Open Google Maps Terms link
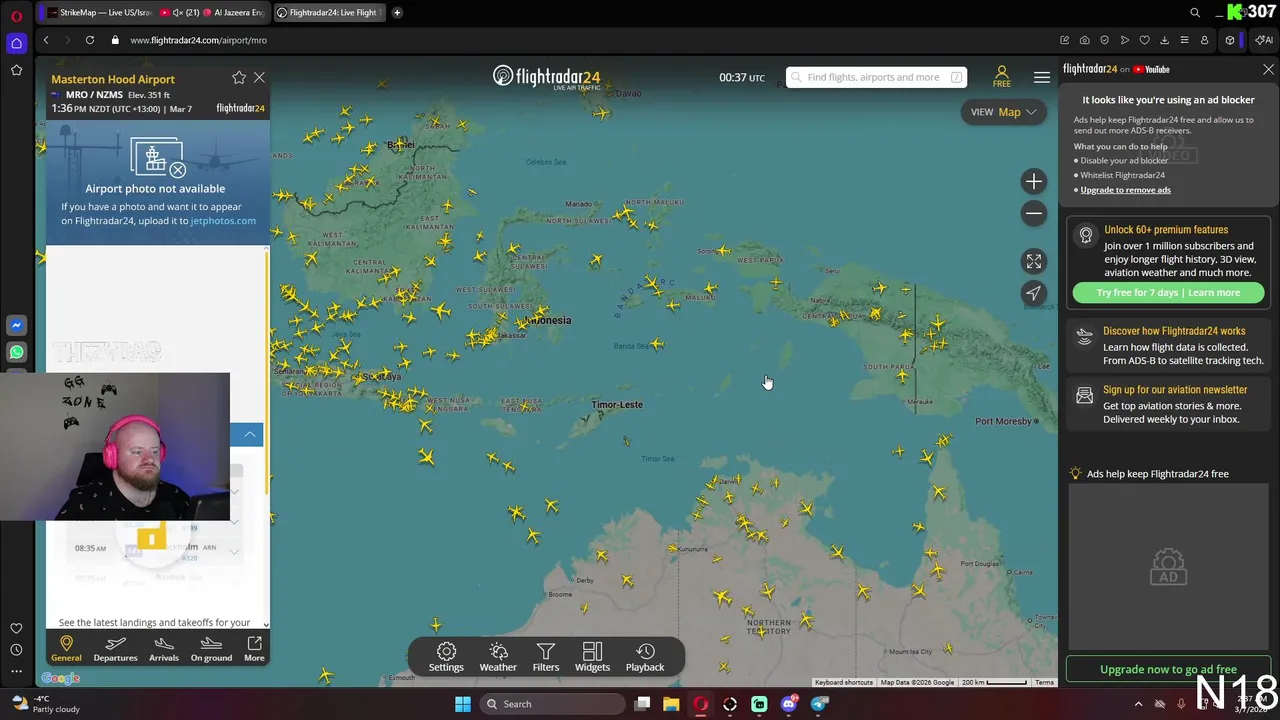 pos(1044,682)
